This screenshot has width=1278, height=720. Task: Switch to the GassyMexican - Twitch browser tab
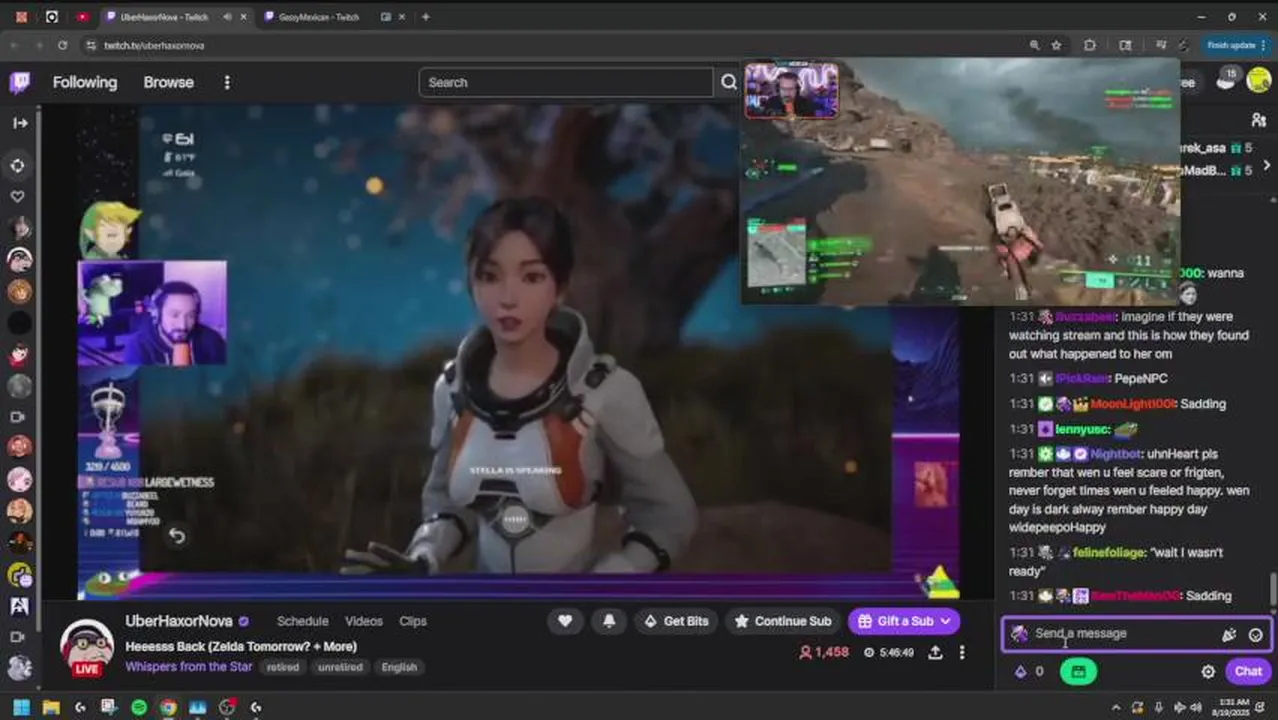pyautogui.click(x=319, y=17)
